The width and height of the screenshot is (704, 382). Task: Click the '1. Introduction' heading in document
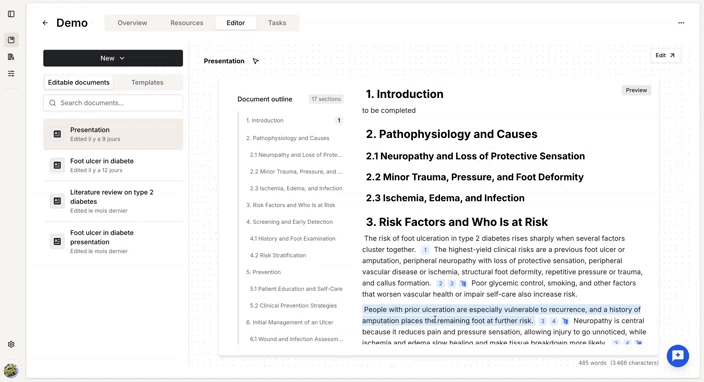[405, 94]
